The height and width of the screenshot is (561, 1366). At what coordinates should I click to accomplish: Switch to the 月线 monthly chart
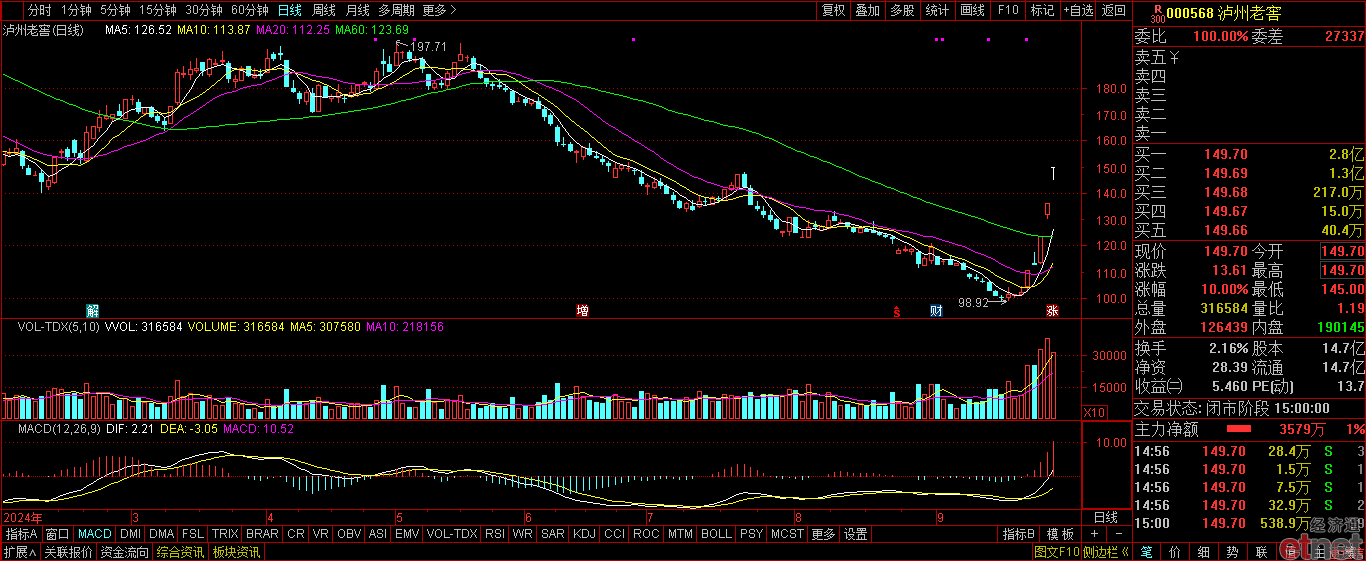[357, 10]
